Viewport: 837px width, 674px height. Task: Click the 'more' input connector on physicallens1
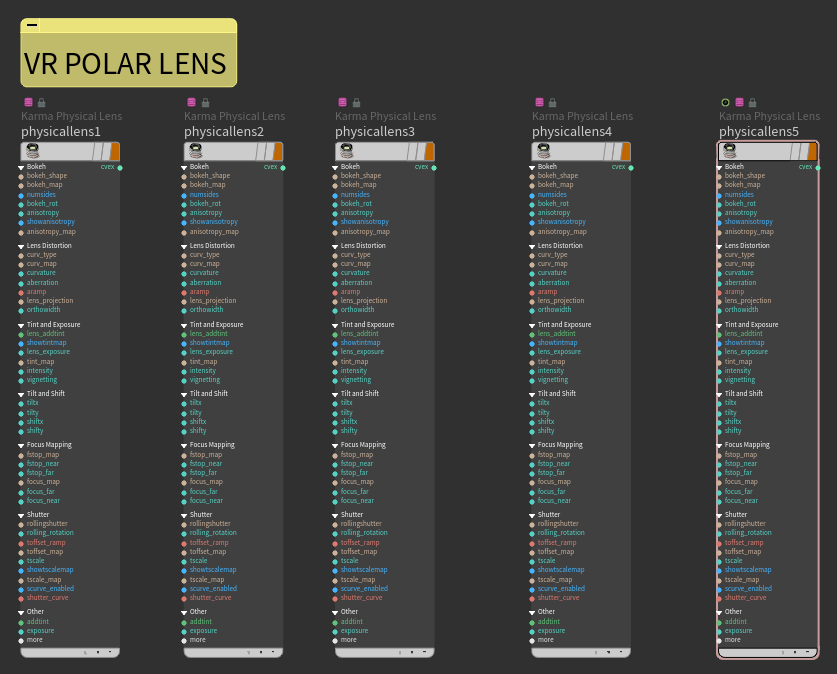pyautogui.click(x=21, y=640)
